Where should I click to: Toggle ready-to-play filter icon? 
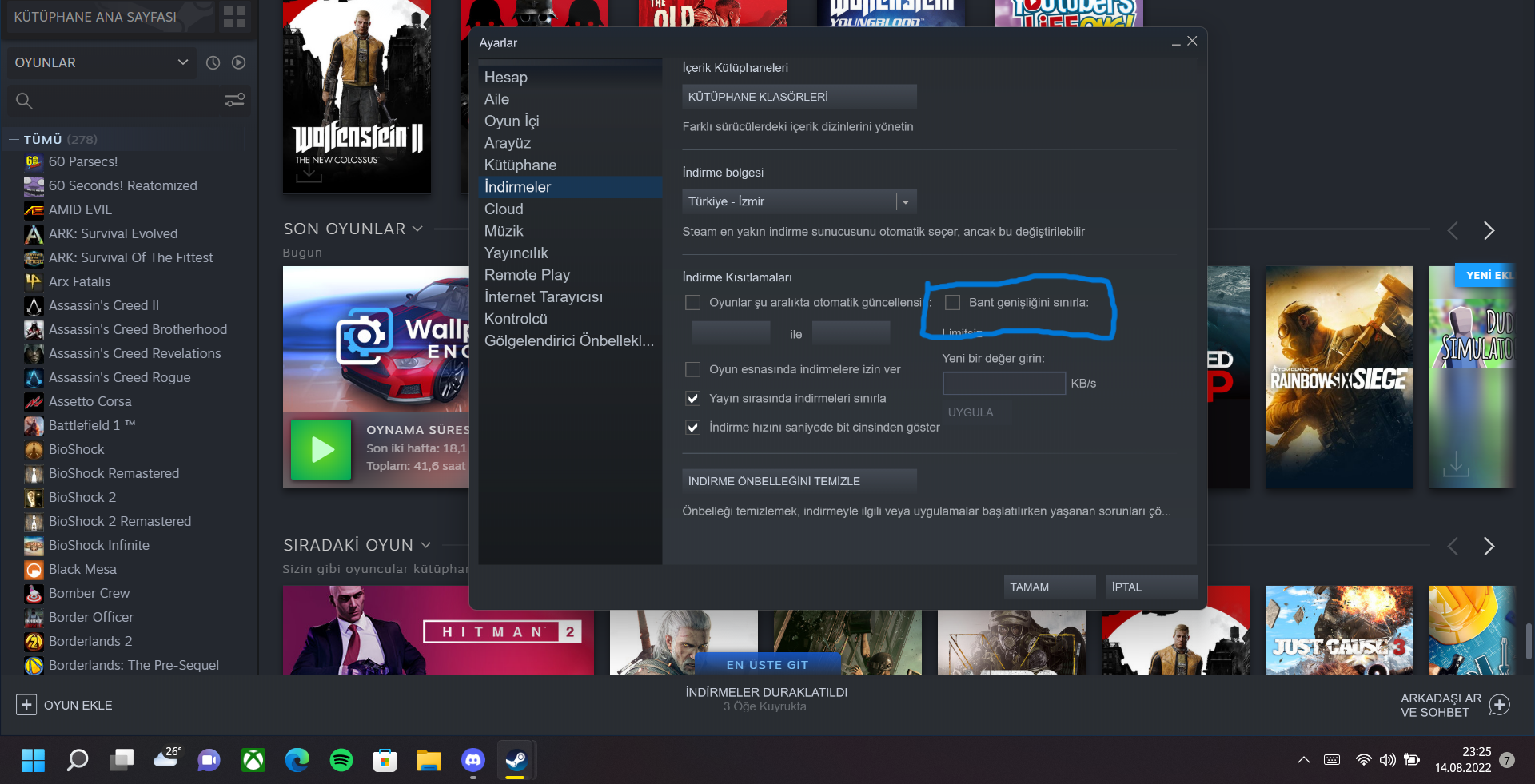click(x=238, y=62)
